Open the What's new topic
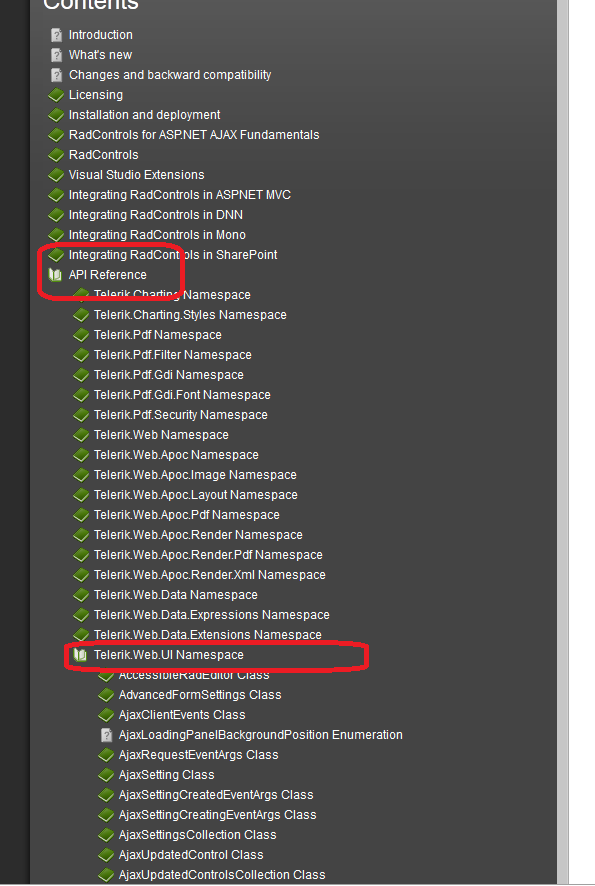The width and height of the screenshot is (595, 886). 100,55
